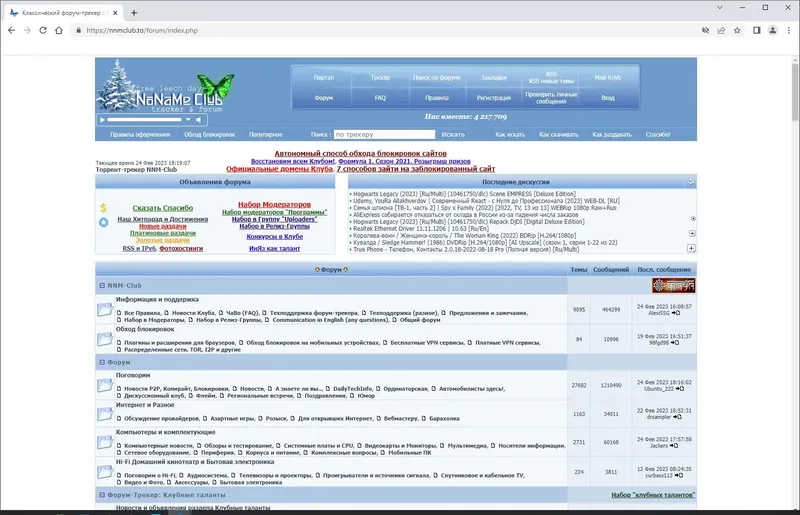The width and height of the screenshot is (800, 515).
Task: Open Поиск по форуму menu item
Action: [x=437, y=78]
